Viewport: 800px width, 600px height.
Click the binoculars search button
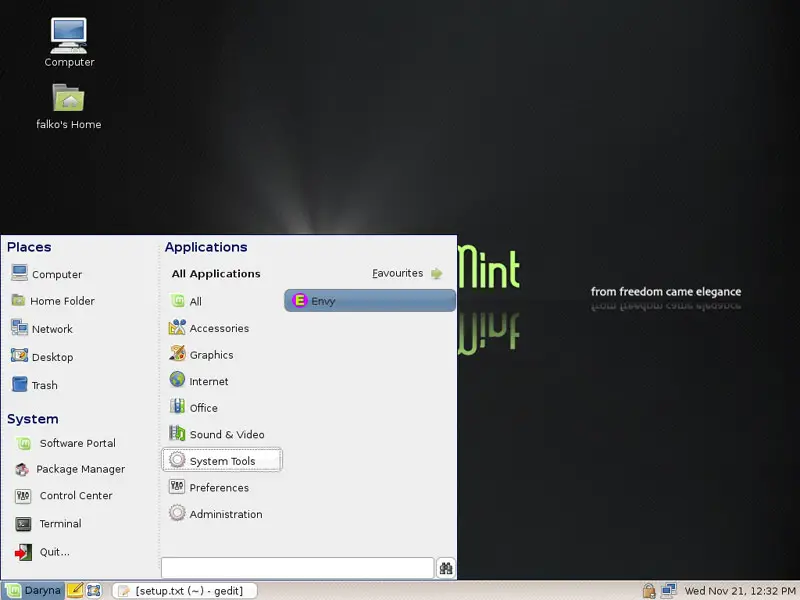pos(446,568)
